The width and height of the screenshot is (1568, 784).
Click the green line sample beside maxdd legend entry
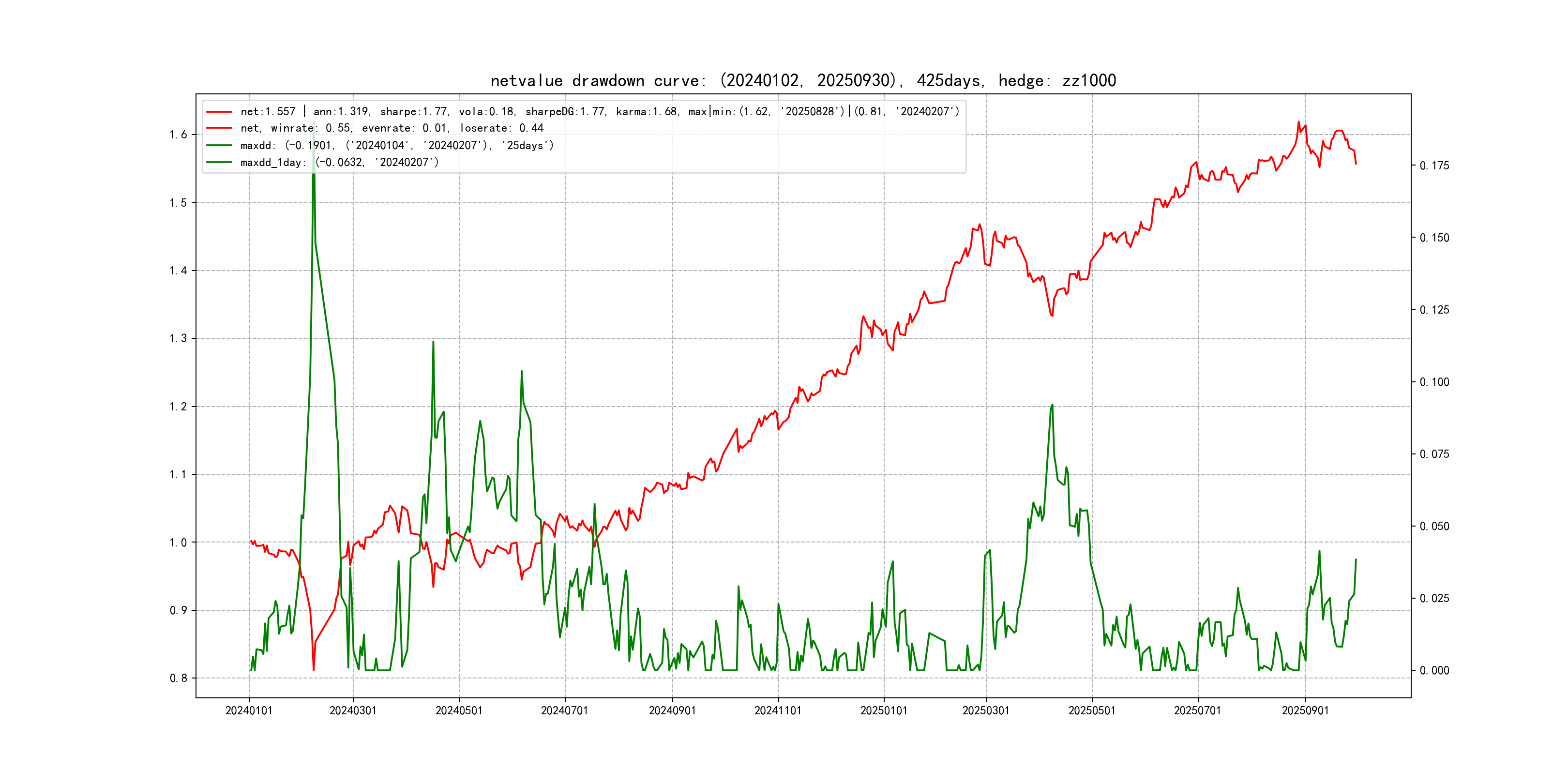(x=219, y=146)
